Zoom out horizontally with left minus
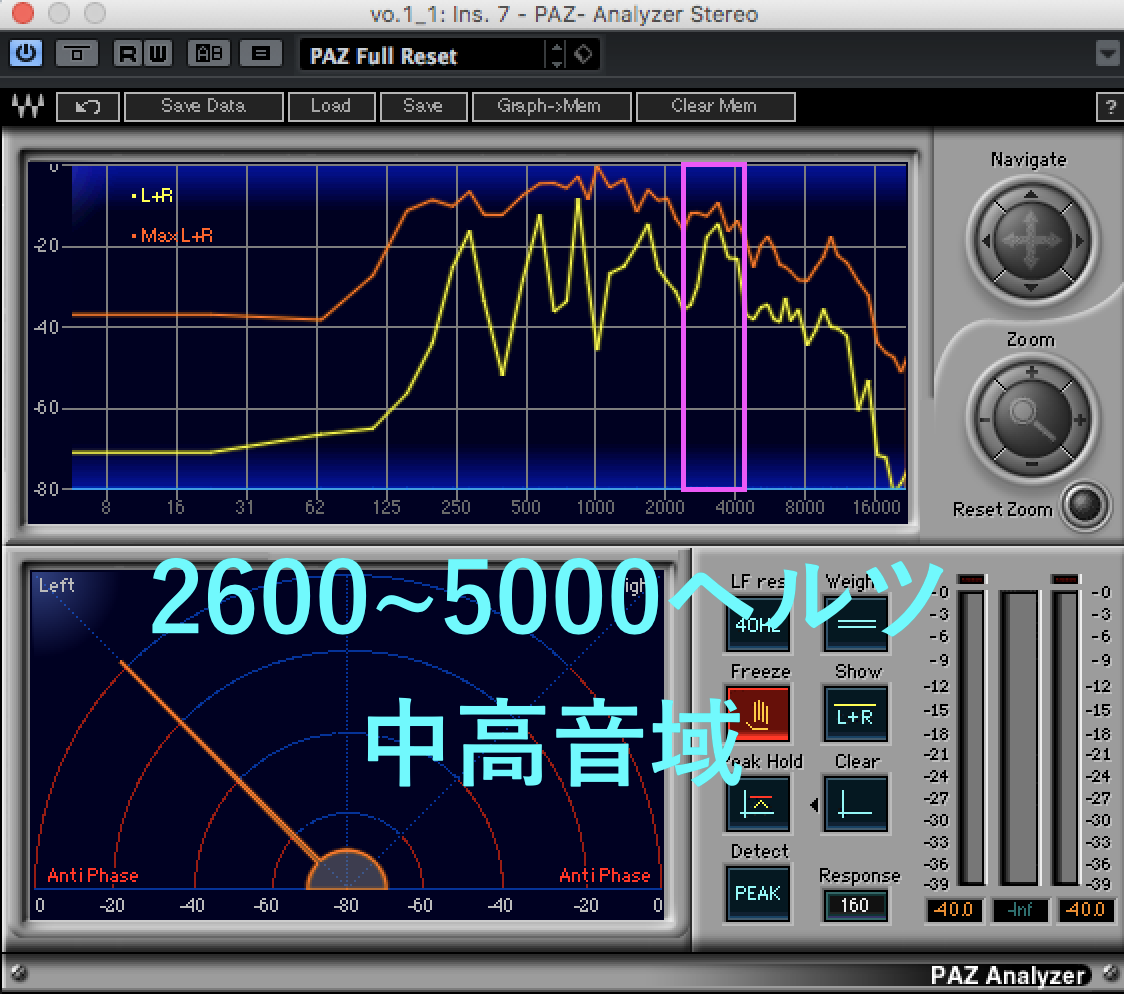This screenshot has width=1124, height=994. tap(984, 419)
